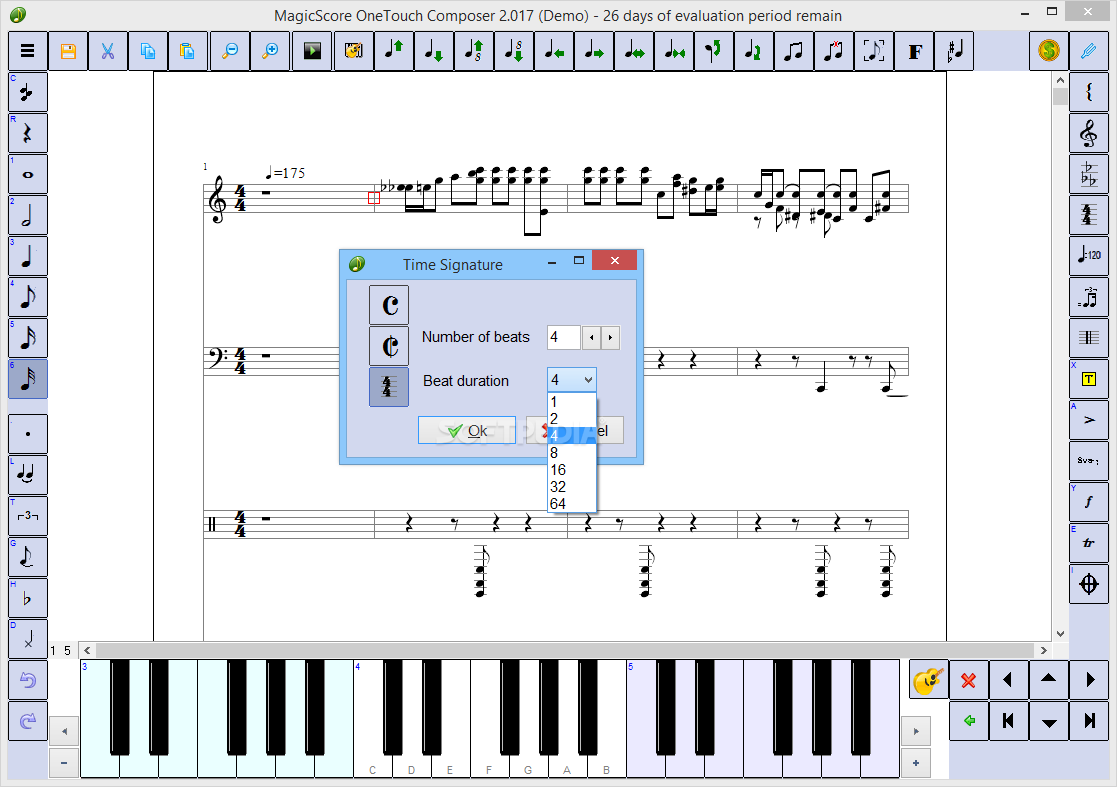Image resolution: width=1117 pixels, height=787 pixels.
Task: Click the Number of beats field
Action: pos(563,337)
